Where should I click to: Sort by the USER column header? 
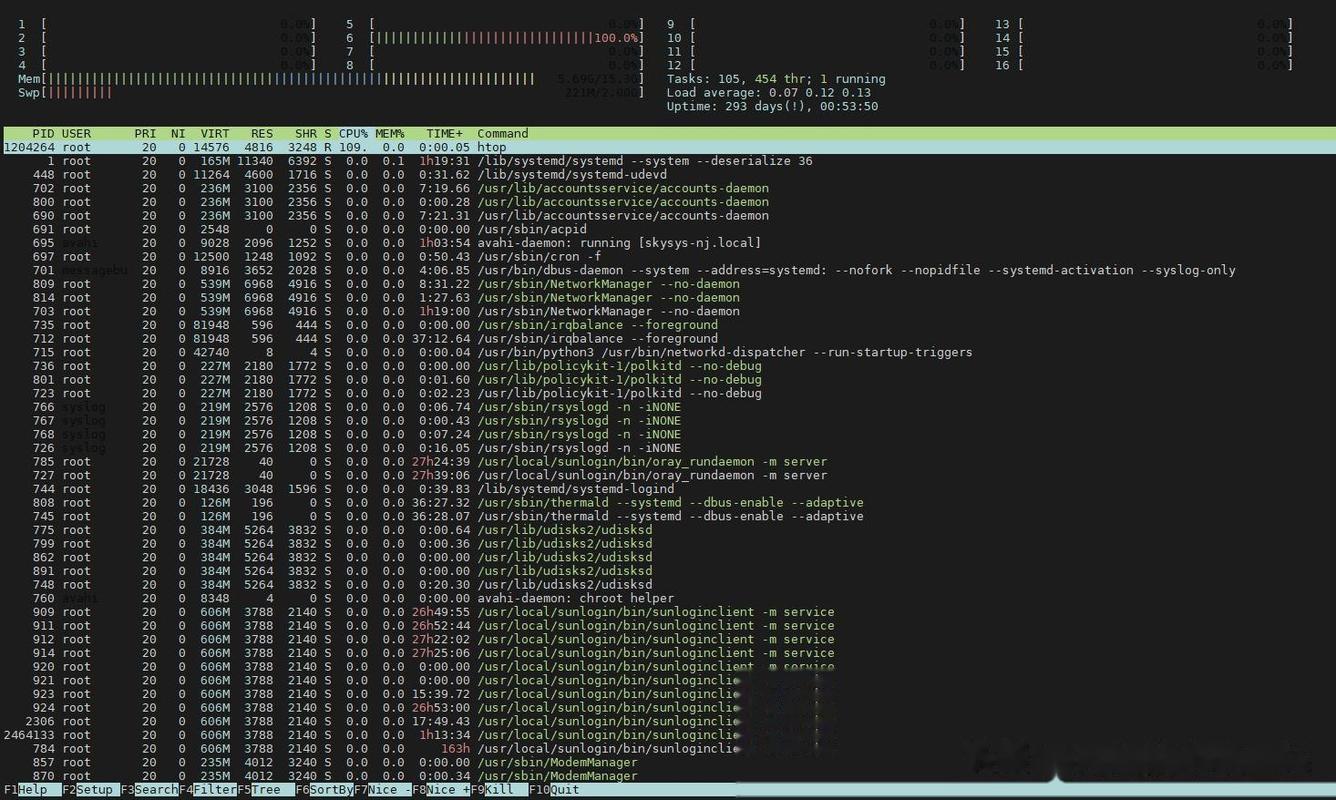pyautogui.click(x=76, y=133)
